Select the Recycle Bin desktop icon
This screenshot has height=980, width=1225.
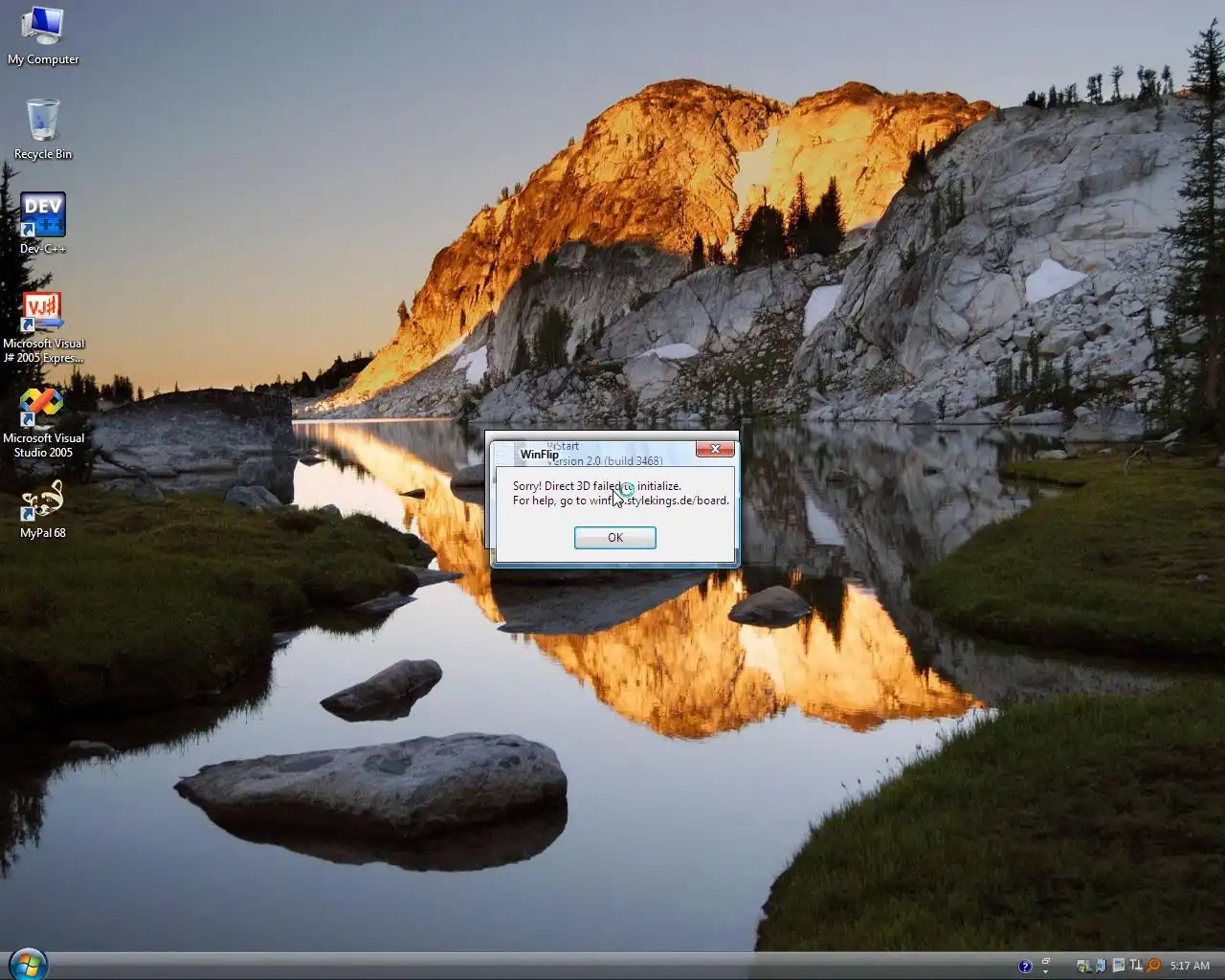coord(43,129)
